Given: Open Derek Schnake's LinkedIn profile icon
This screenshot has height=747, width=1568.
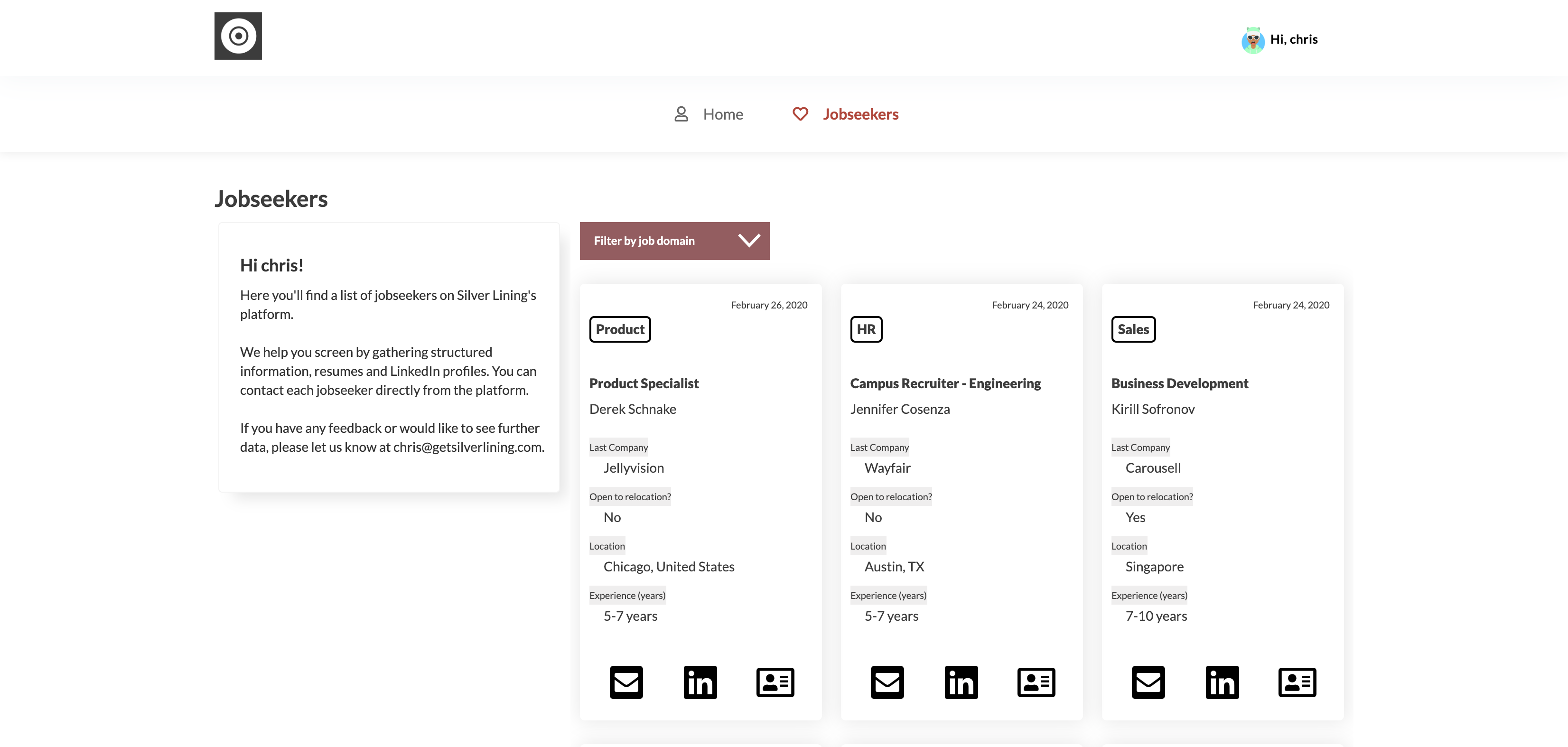Looking at the screenshot, I should [700, 682].
